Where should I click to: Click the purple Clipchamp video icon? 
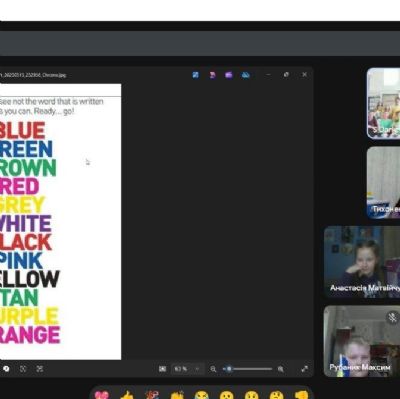pos(229,75)
